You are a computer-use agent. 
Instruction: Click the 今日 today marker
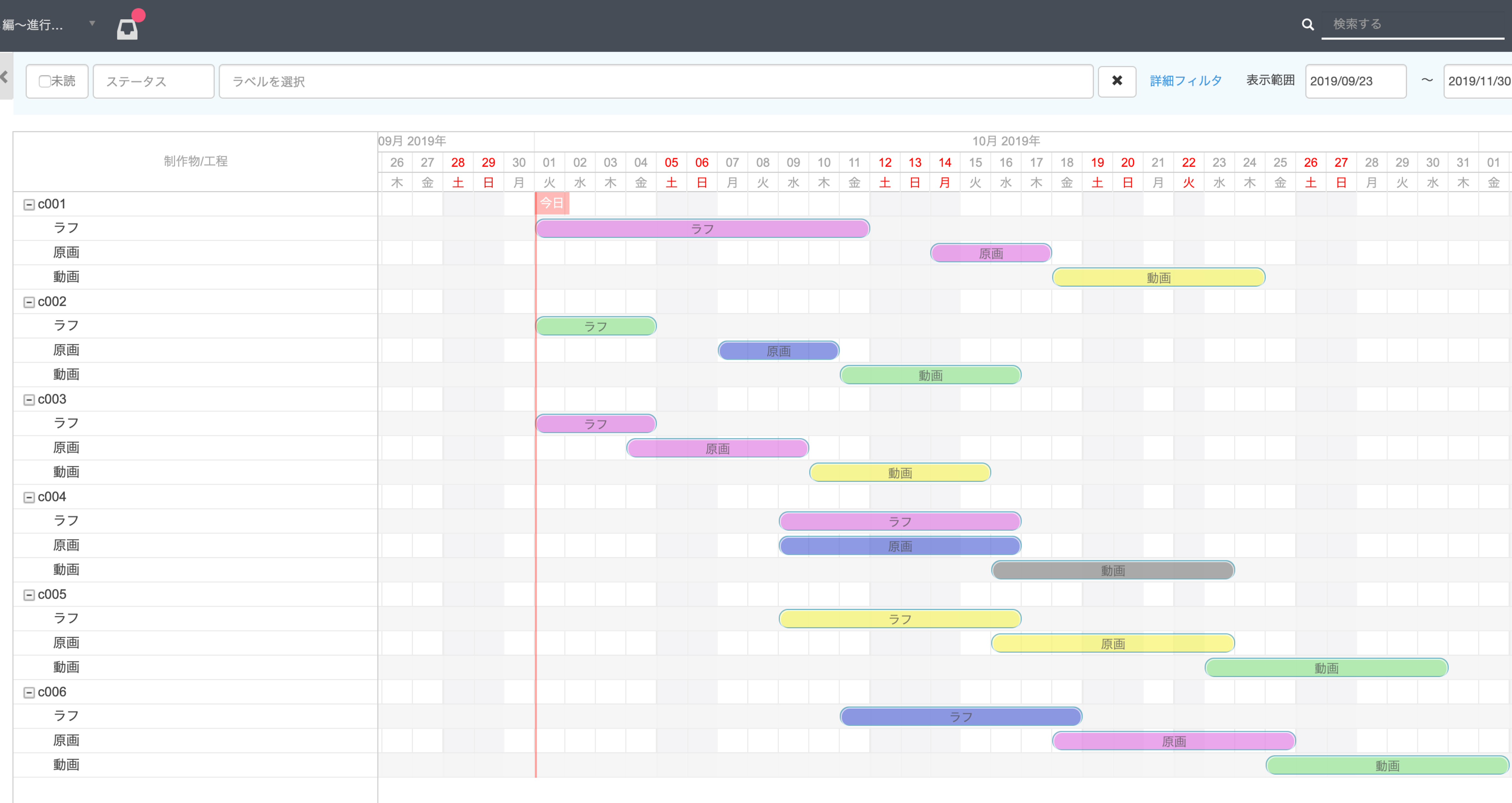(552, 203)
